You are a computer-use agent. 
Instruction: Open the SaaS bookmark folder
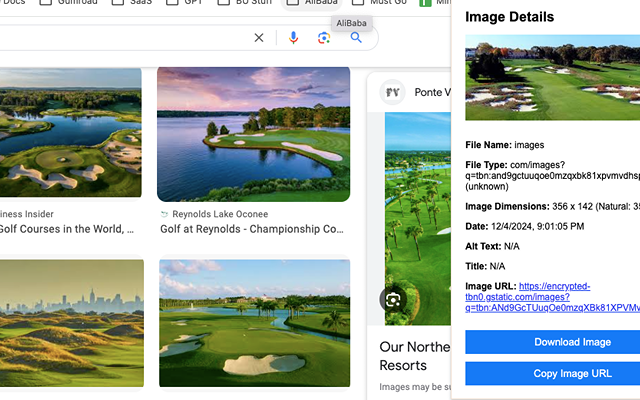(x=131, y=2)
